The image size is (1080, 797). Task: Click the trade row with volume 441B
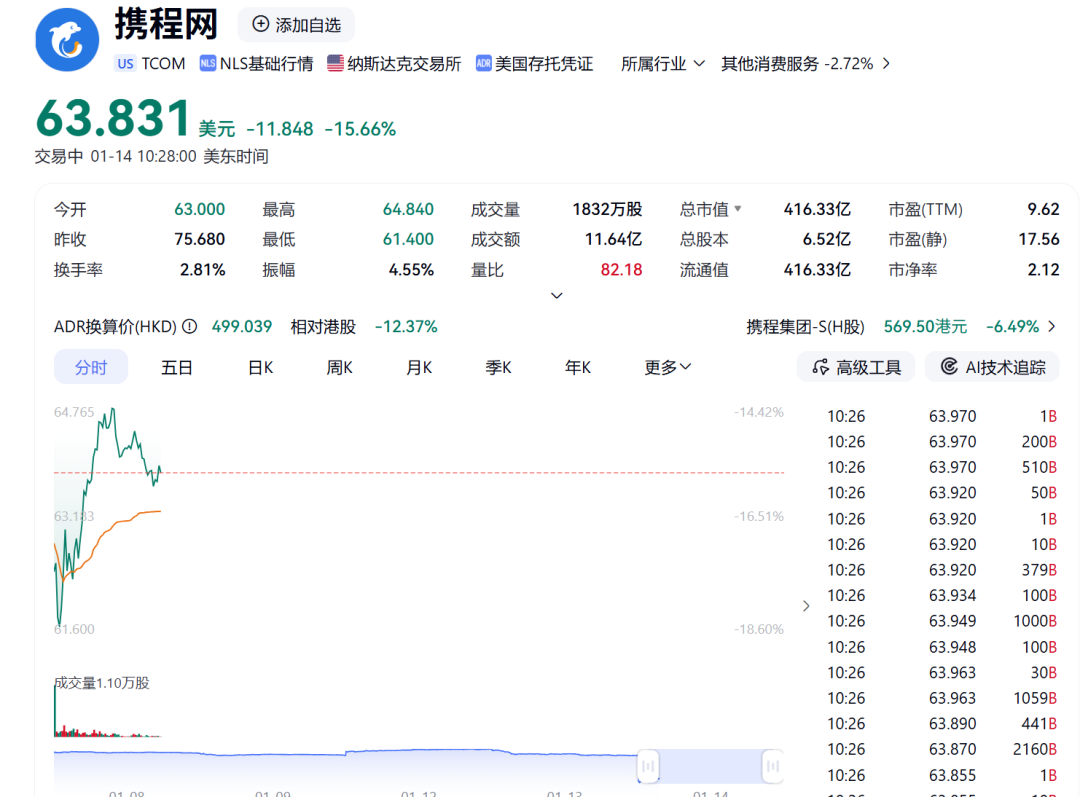(942, 724)
